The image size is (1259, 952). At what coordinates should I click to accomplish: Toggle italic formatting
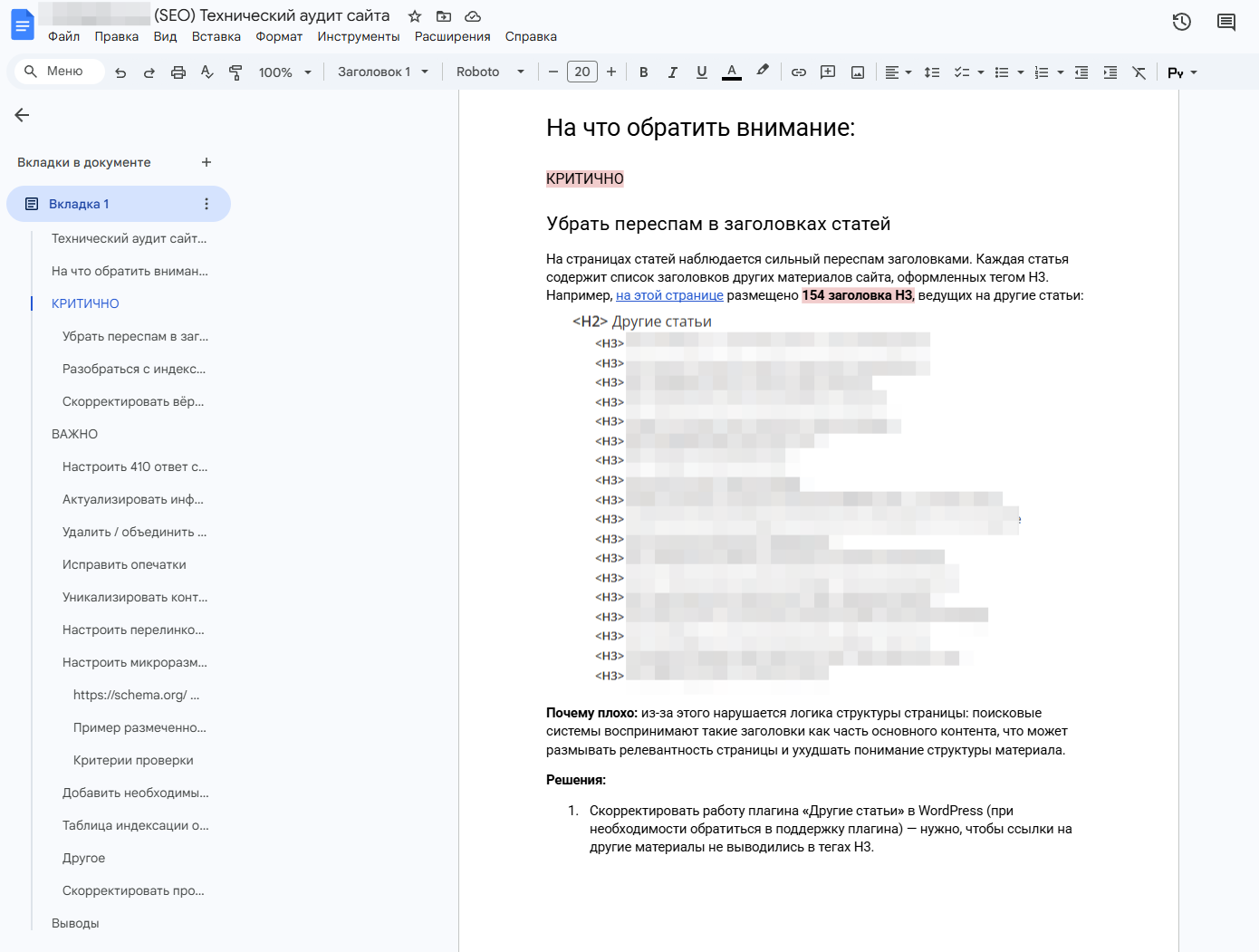point(672,72)
